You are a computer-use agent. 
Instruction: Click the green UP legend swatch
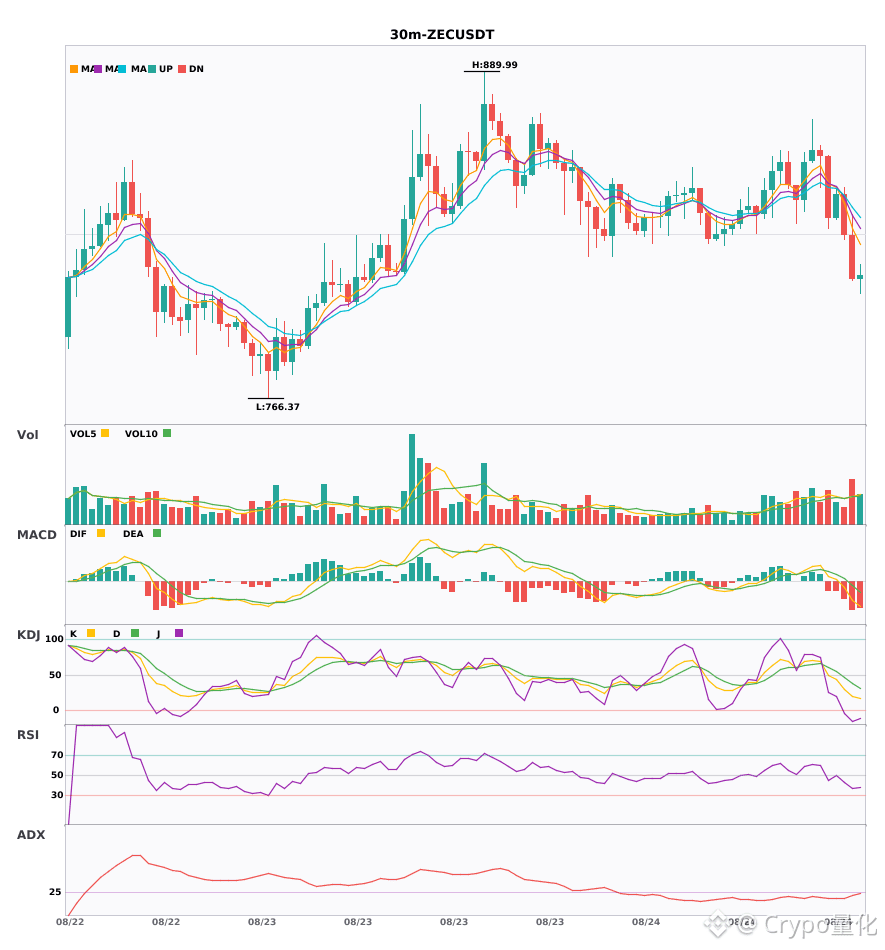(x=152, y=69)
